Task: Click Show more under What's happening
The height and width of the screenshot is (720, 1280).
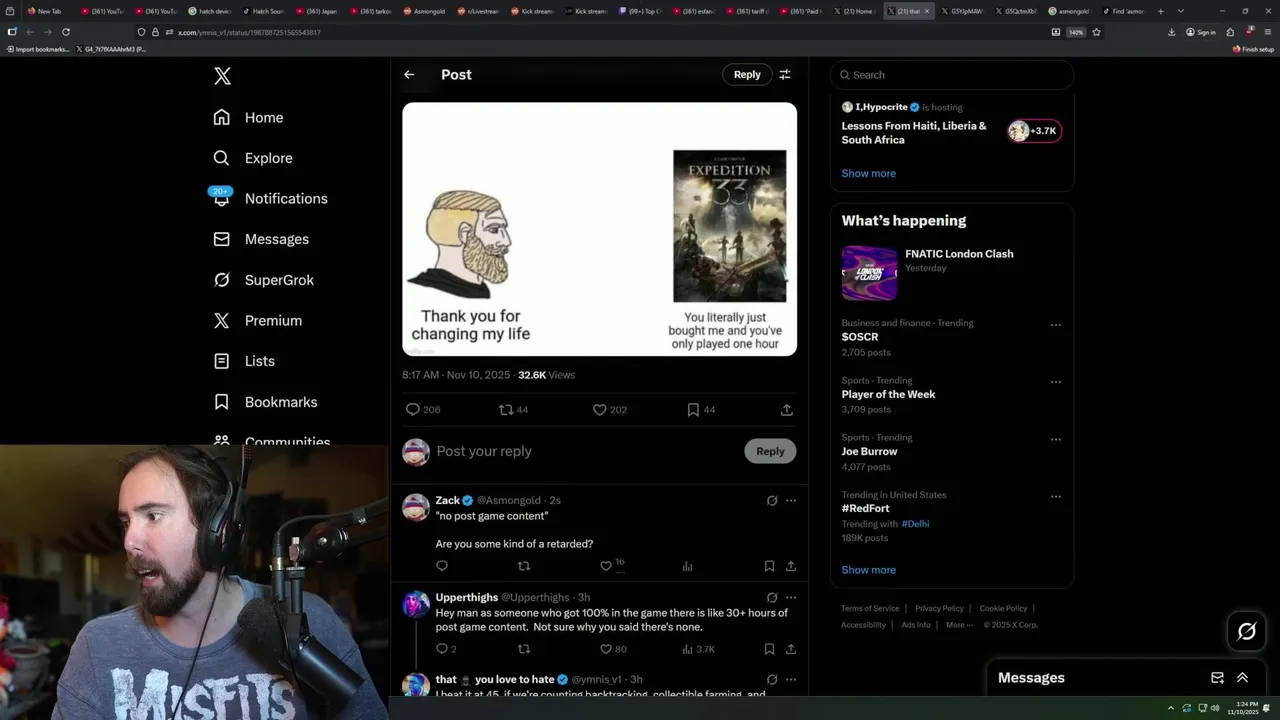Action: pyautogui.click(x=868, y=570)
